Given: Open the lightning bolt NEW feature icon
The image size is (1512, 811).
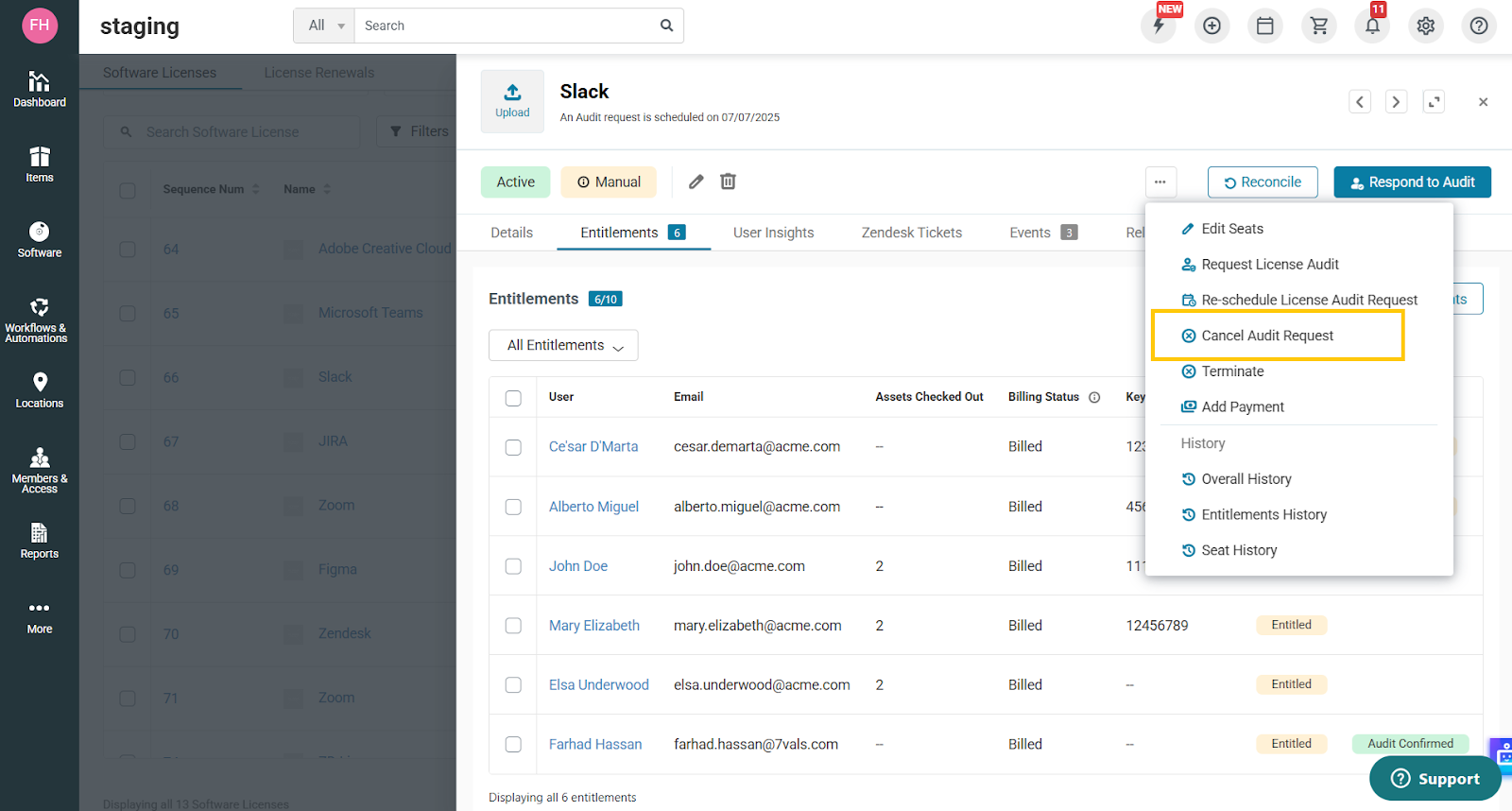Looking at the screenshot, I should tap(1159, 26).
